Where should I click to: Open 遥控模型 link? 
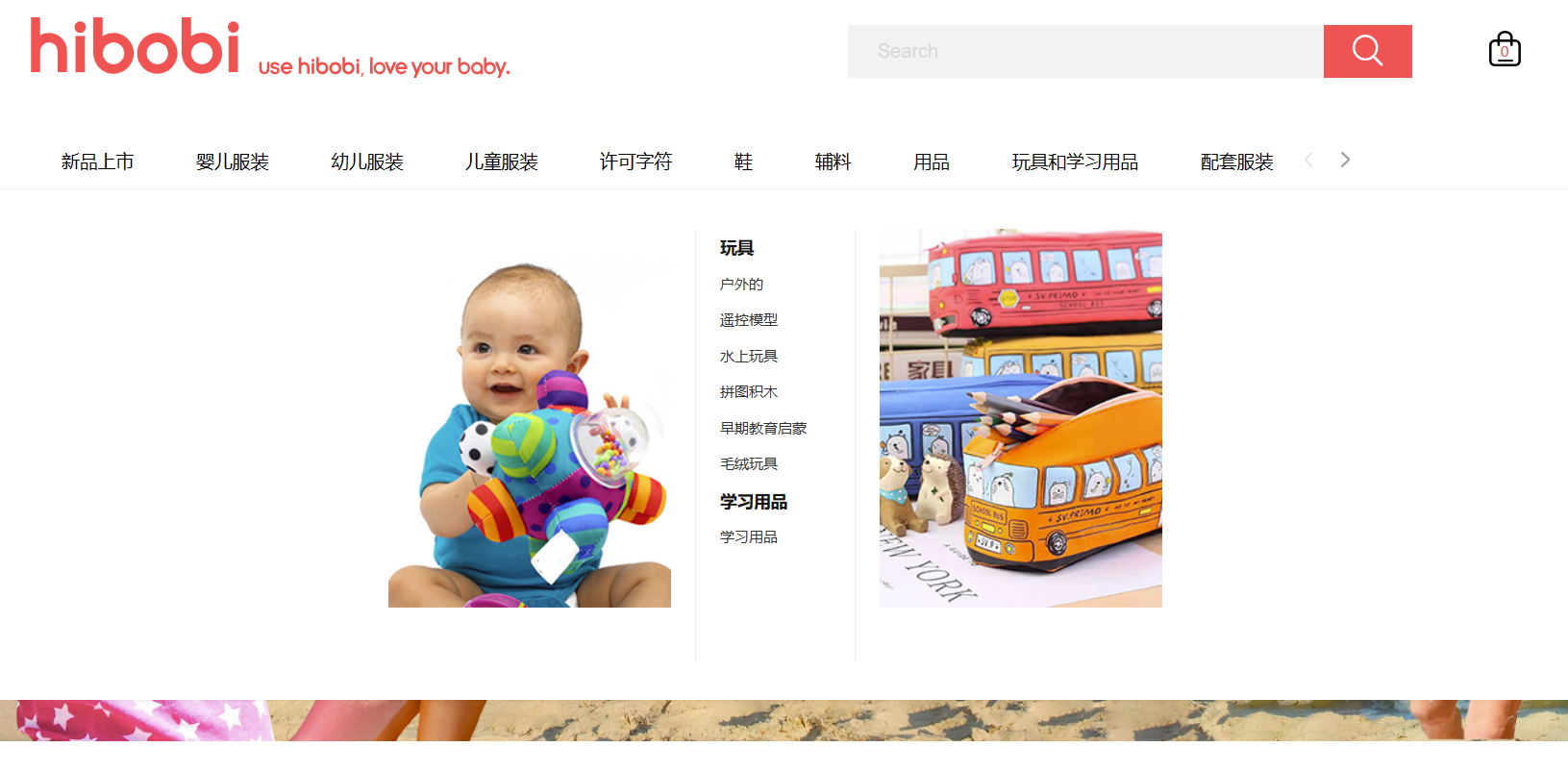[749, 320]
